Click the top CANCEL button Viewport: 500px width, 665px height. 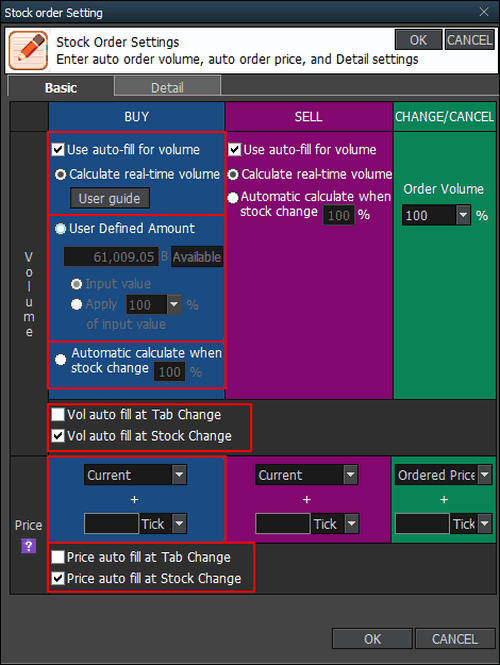[x=469, y=40]
